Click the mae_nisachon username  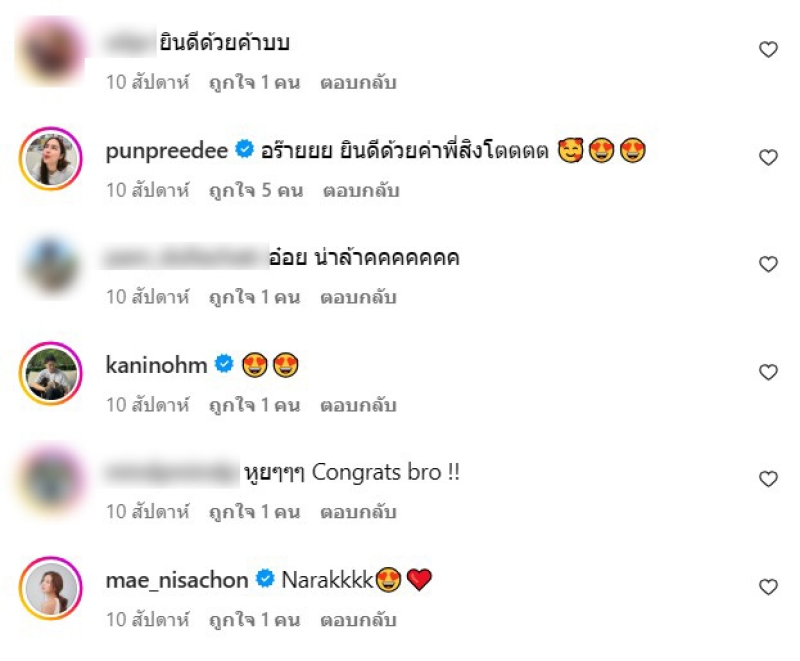coord(177,580)
